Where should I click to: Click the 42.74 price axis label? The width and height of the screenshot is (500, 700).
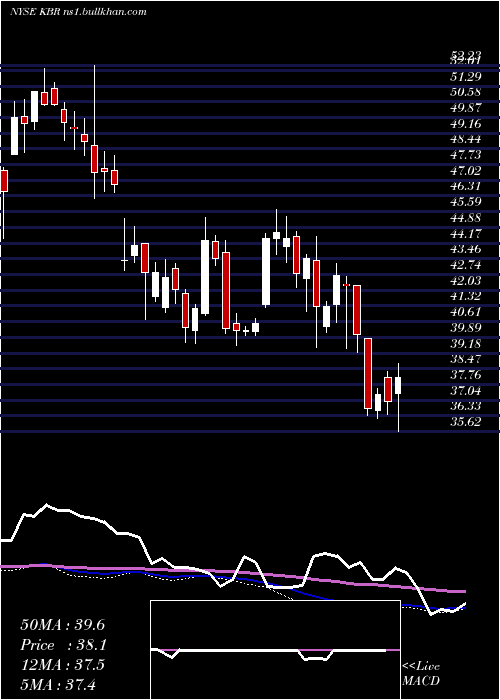(x=466, y=265)
